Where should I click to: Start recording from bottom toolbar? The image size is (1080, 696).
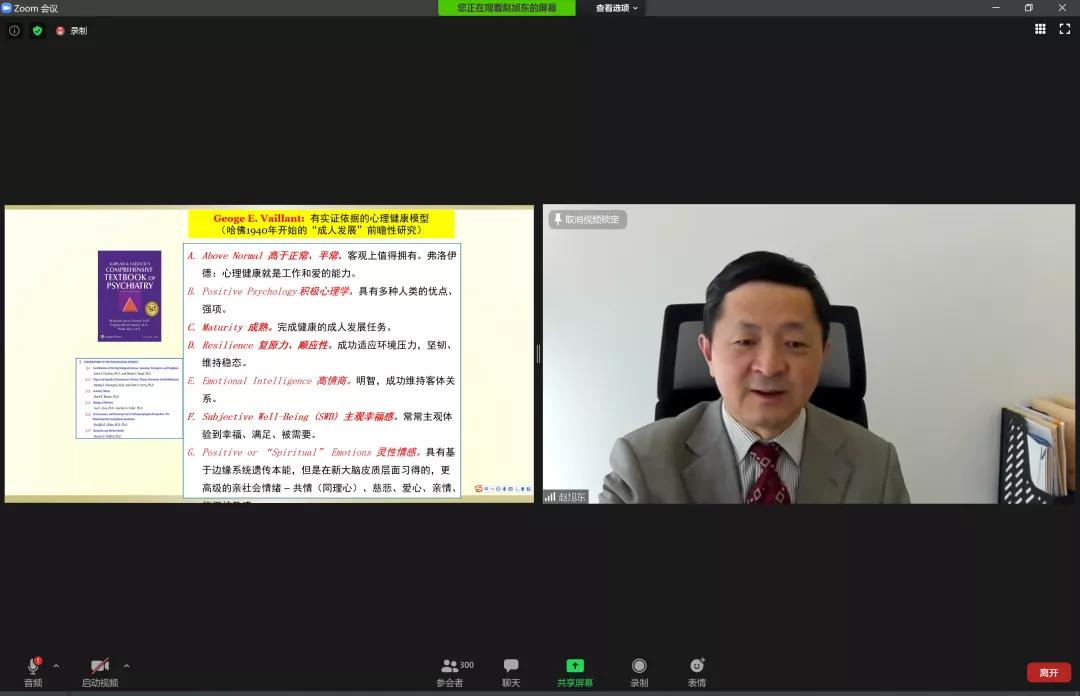(x=639, y=667)
